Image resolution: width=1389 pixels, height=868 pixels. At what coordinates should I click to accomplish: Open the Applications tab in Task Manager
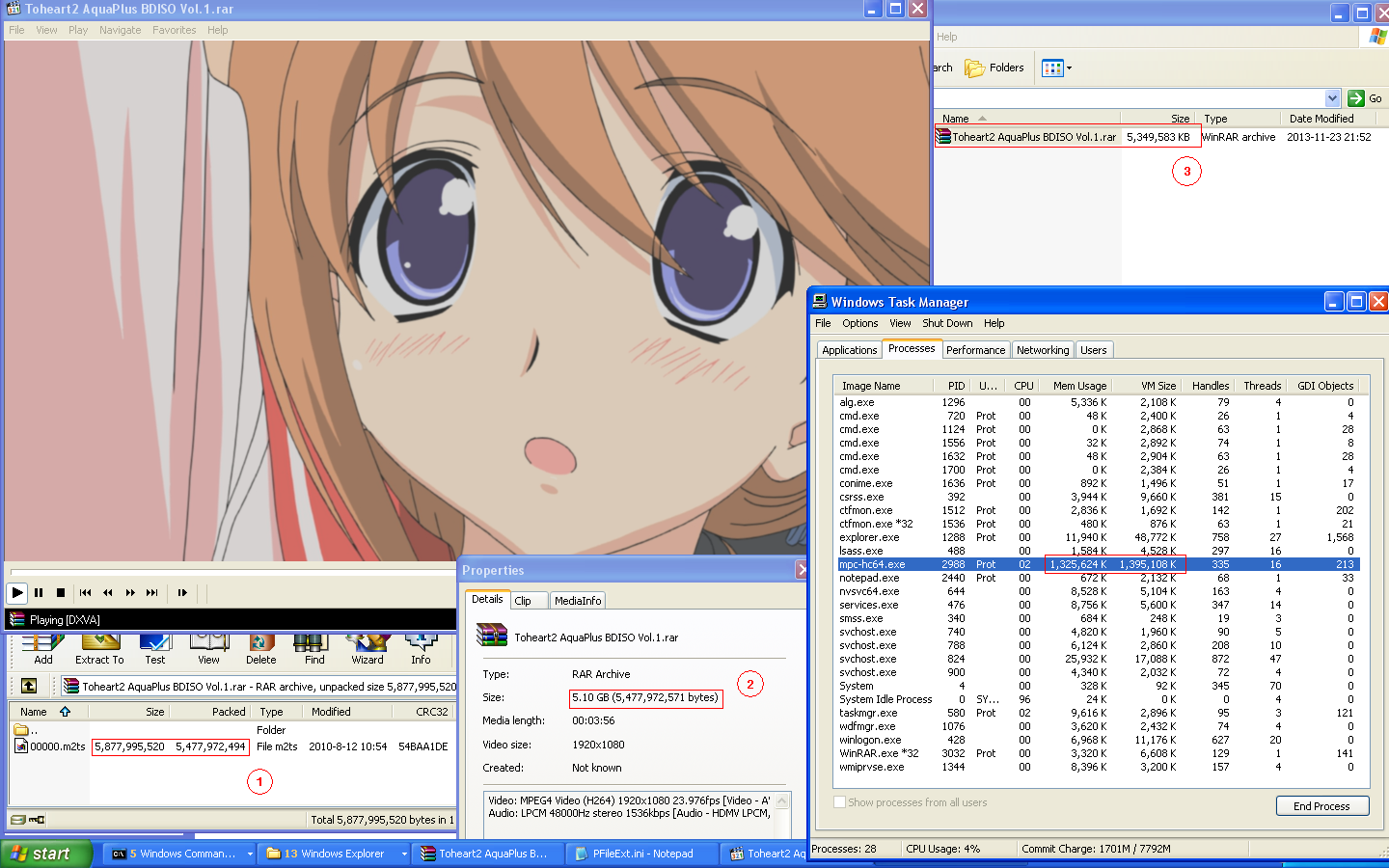850,350
